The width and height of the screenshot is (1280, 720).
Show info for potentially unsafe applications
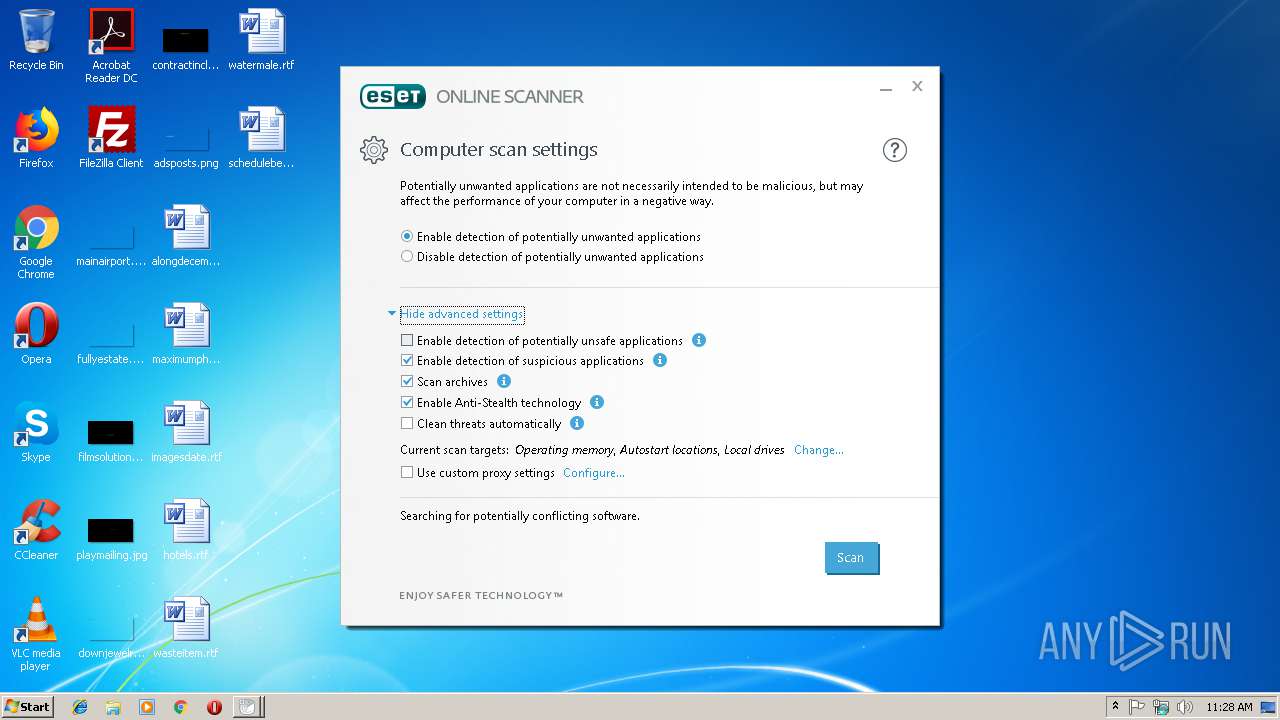coord(699,340)
